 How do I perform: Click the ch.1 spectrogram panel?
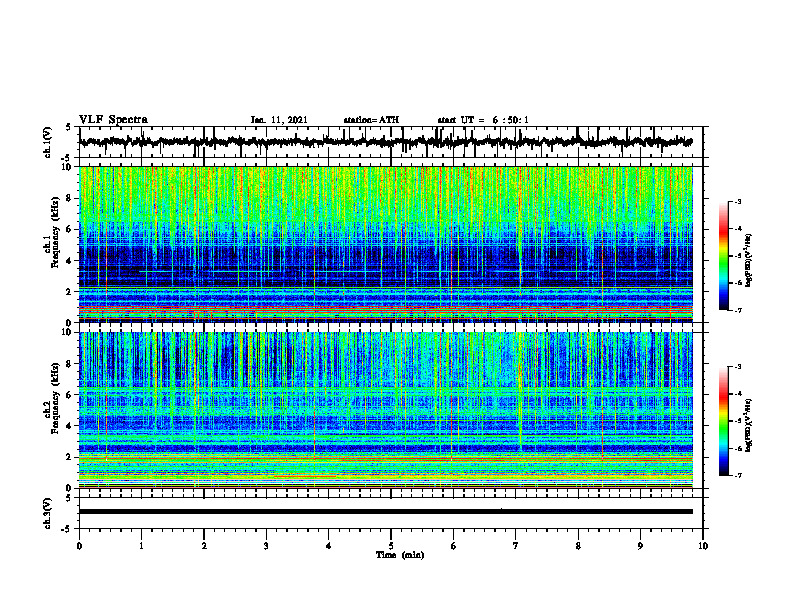(x=385, y=244)
